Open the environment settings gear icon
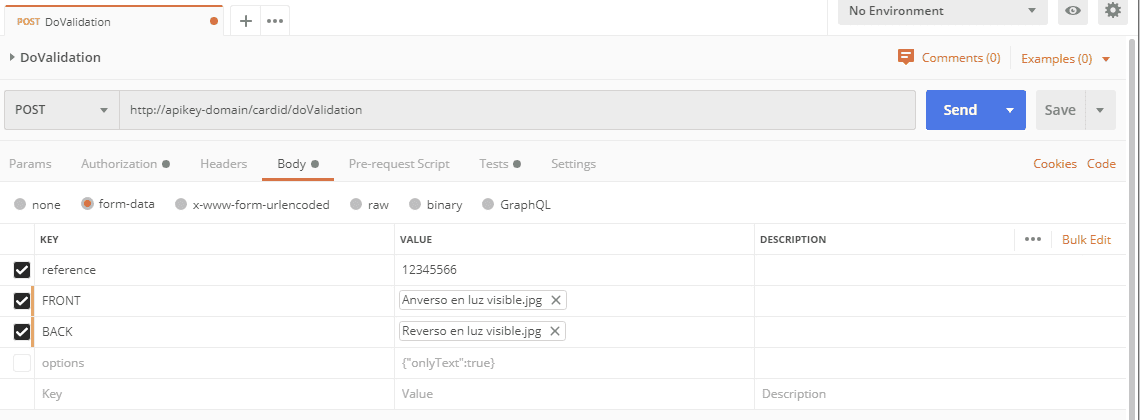 (1112, 11)
